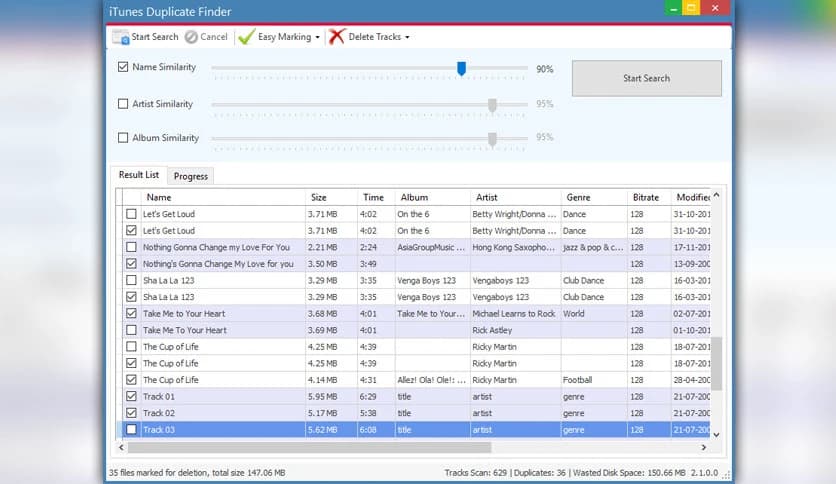Screen dimensions: 836x484
Task: Switch to the Progress tab
Action: click(191, 176)
